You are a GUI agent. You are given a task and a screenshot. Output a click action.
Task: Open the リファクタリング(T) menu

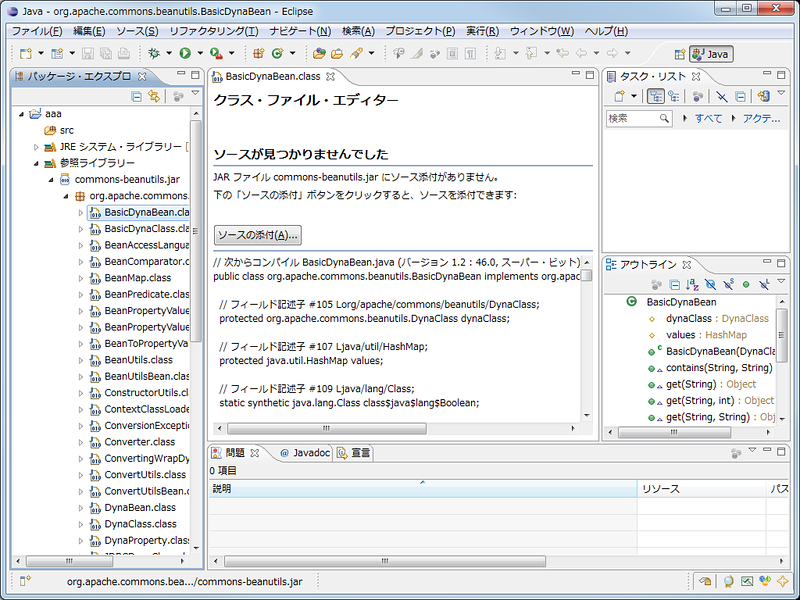[207, 31]
